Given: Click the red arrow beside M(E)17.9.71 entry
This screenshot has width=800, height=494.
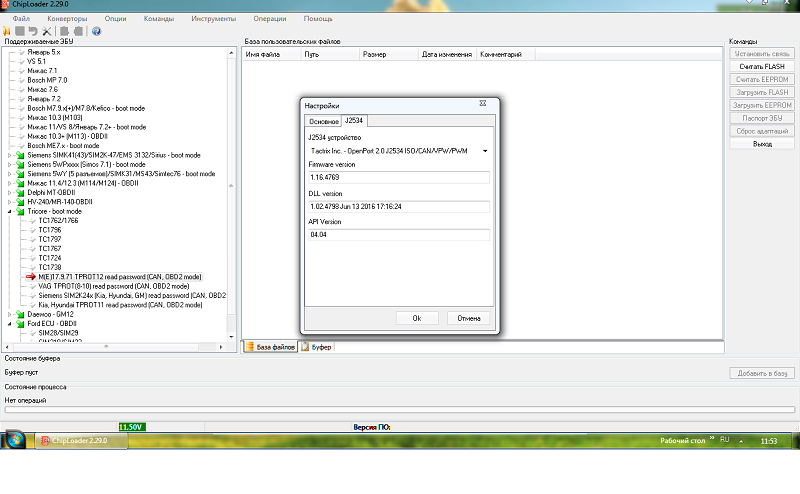Looking at the screenshot, I should point(30,277).
